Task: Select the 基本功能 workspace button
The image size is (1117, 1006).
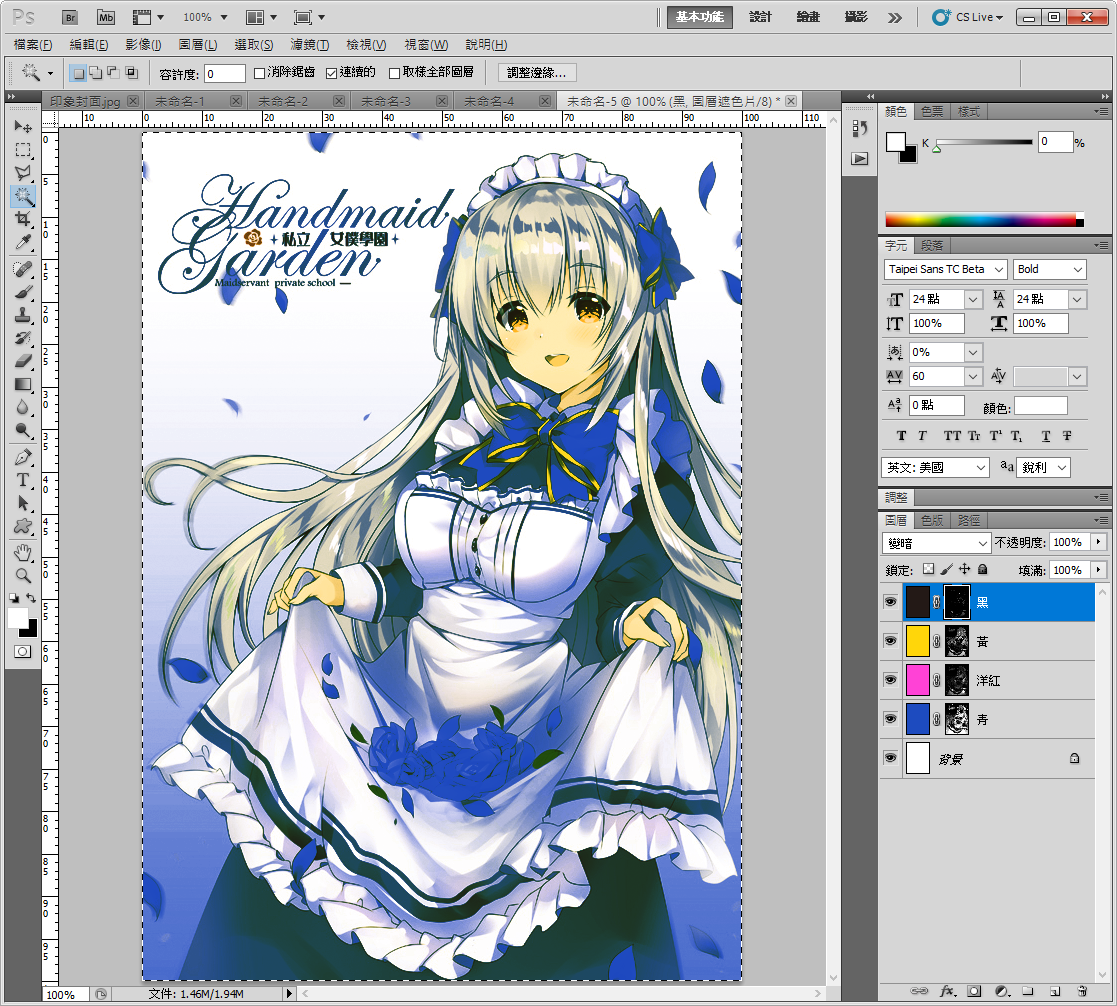Action: (700, 17)
